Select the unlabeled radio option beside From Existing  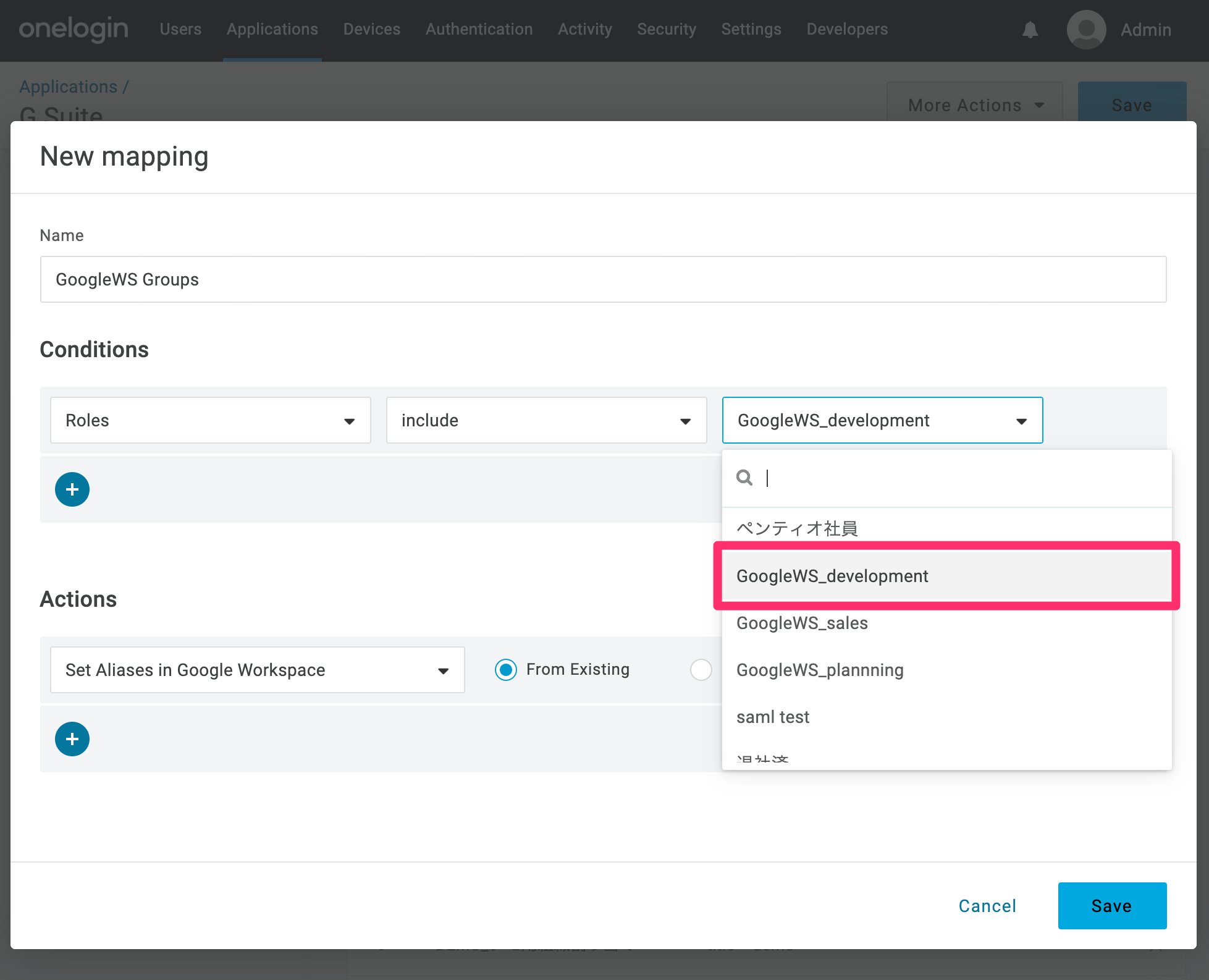tap(701, 670)
